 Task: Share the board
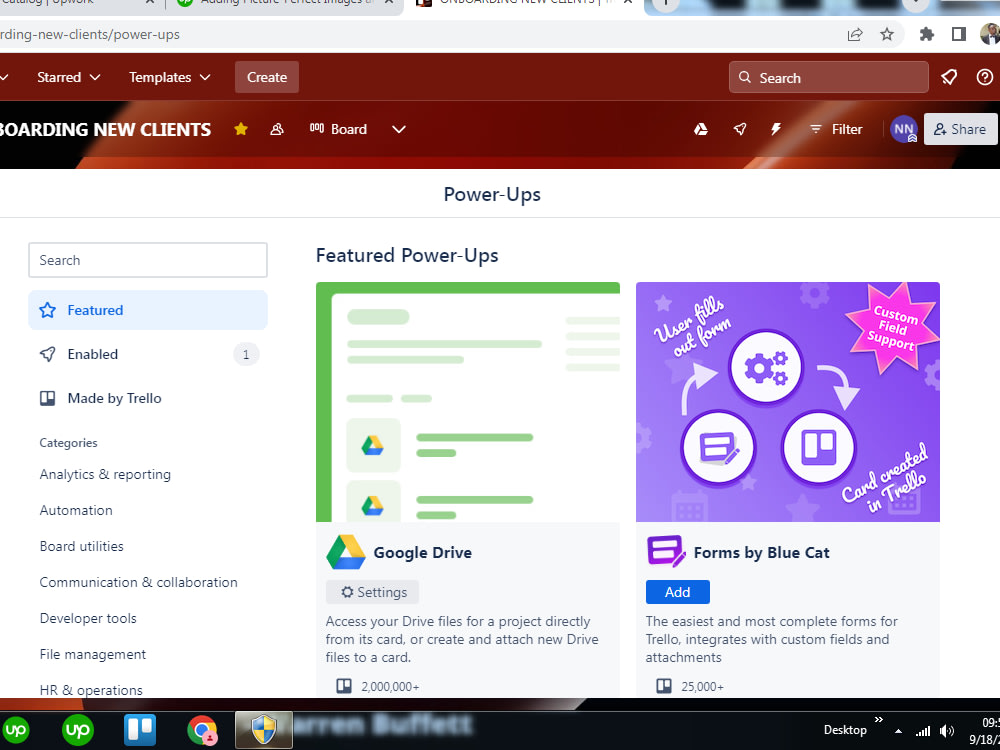(960, 129)
